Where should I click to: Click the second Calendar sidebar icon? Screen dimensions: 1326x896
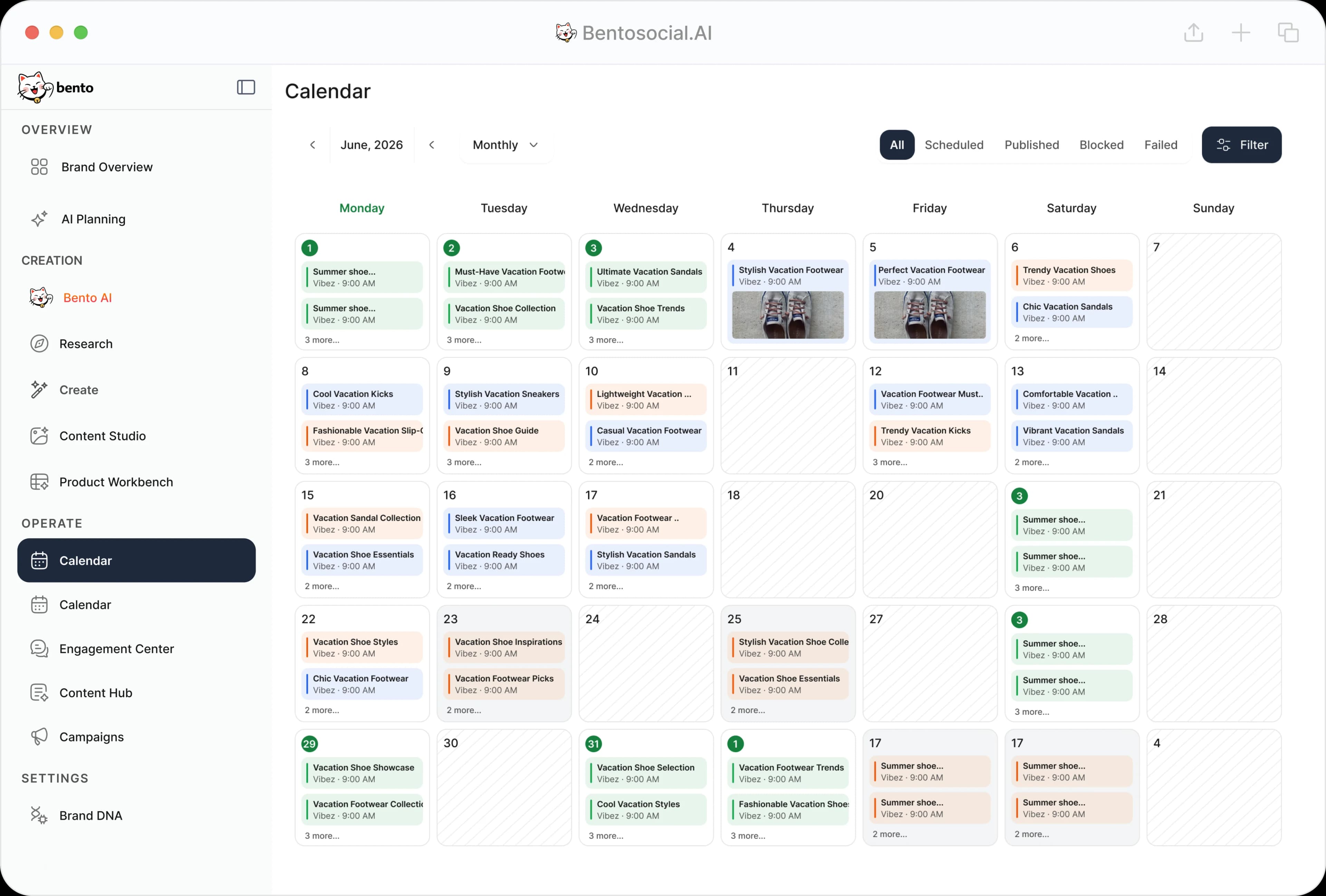[x=39, y=605]
